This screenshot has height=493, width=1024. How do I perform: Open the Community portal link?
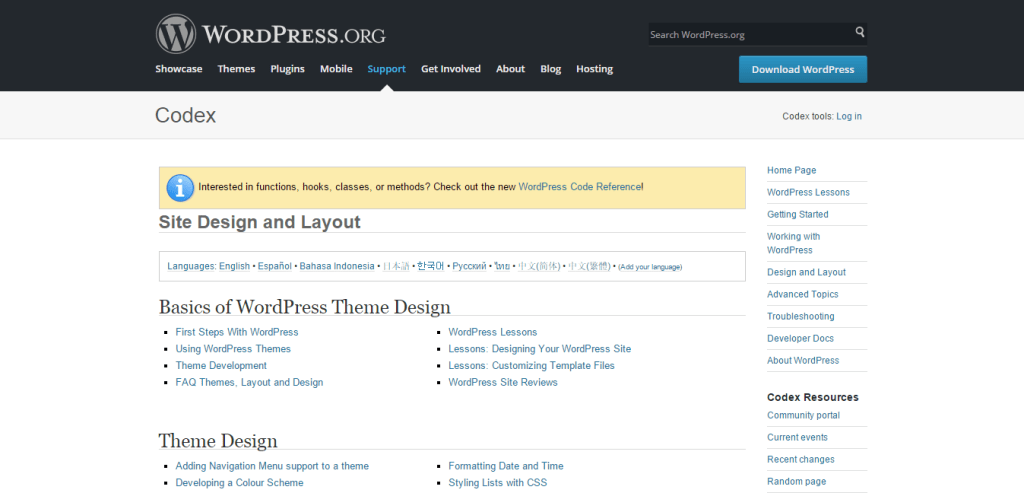(x=803, y=415)
